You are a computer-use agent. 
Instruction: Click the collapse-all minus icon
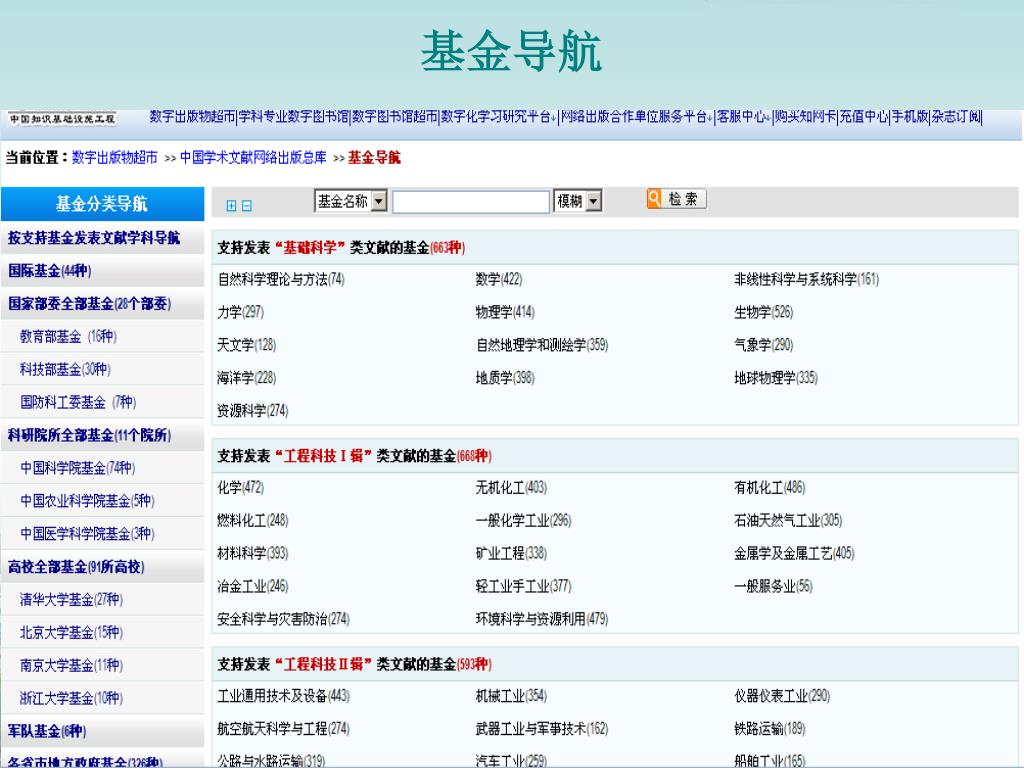(247, 206)
